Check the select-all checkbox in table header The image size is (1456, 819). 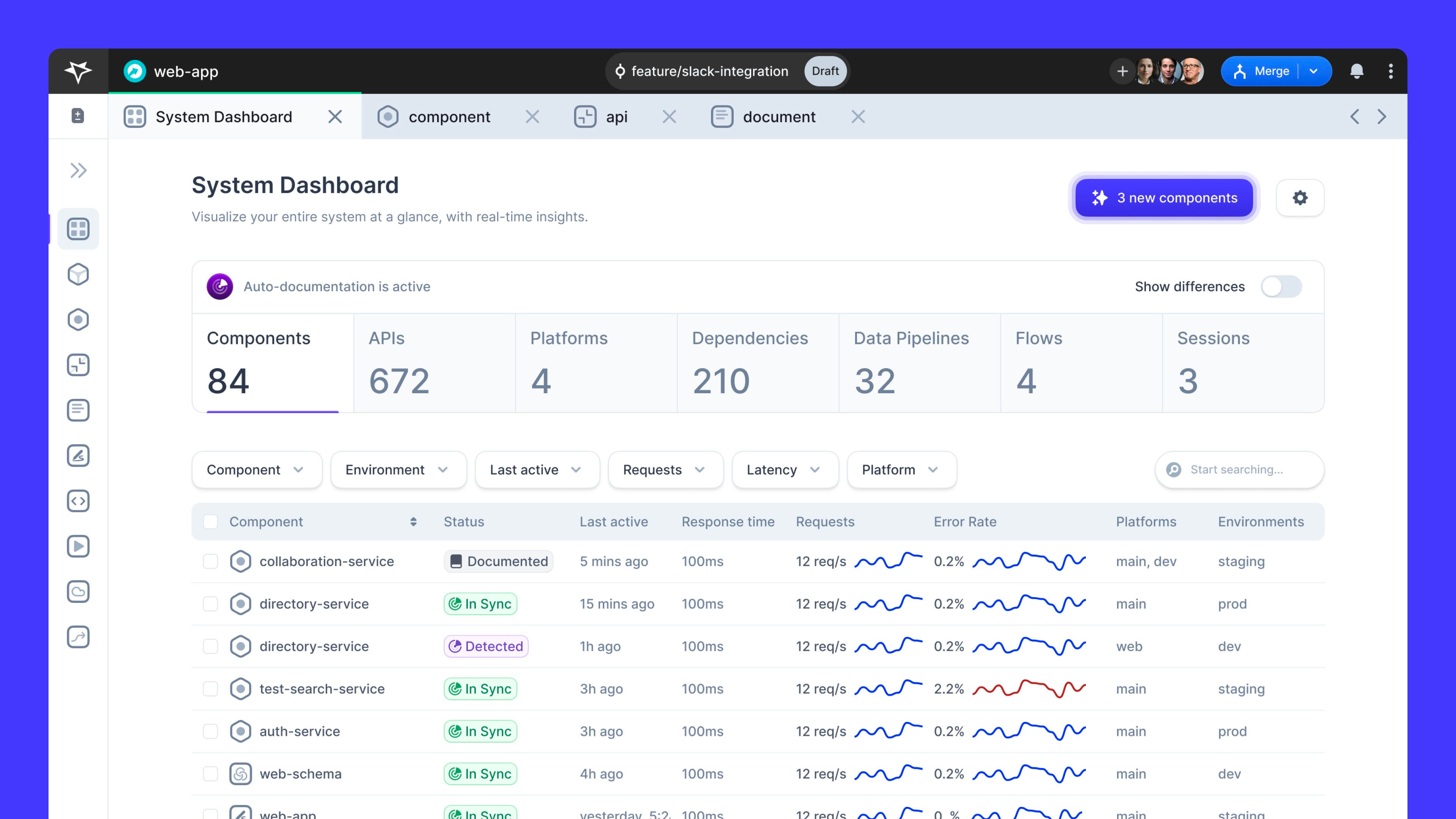pos(210,522)
